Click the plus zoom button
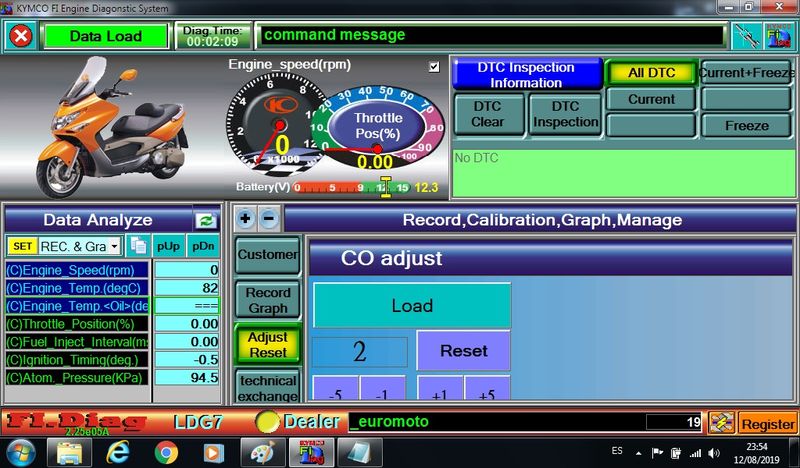Screen dimensions: 800x468 pyautogui.click(x=245, y=219)
